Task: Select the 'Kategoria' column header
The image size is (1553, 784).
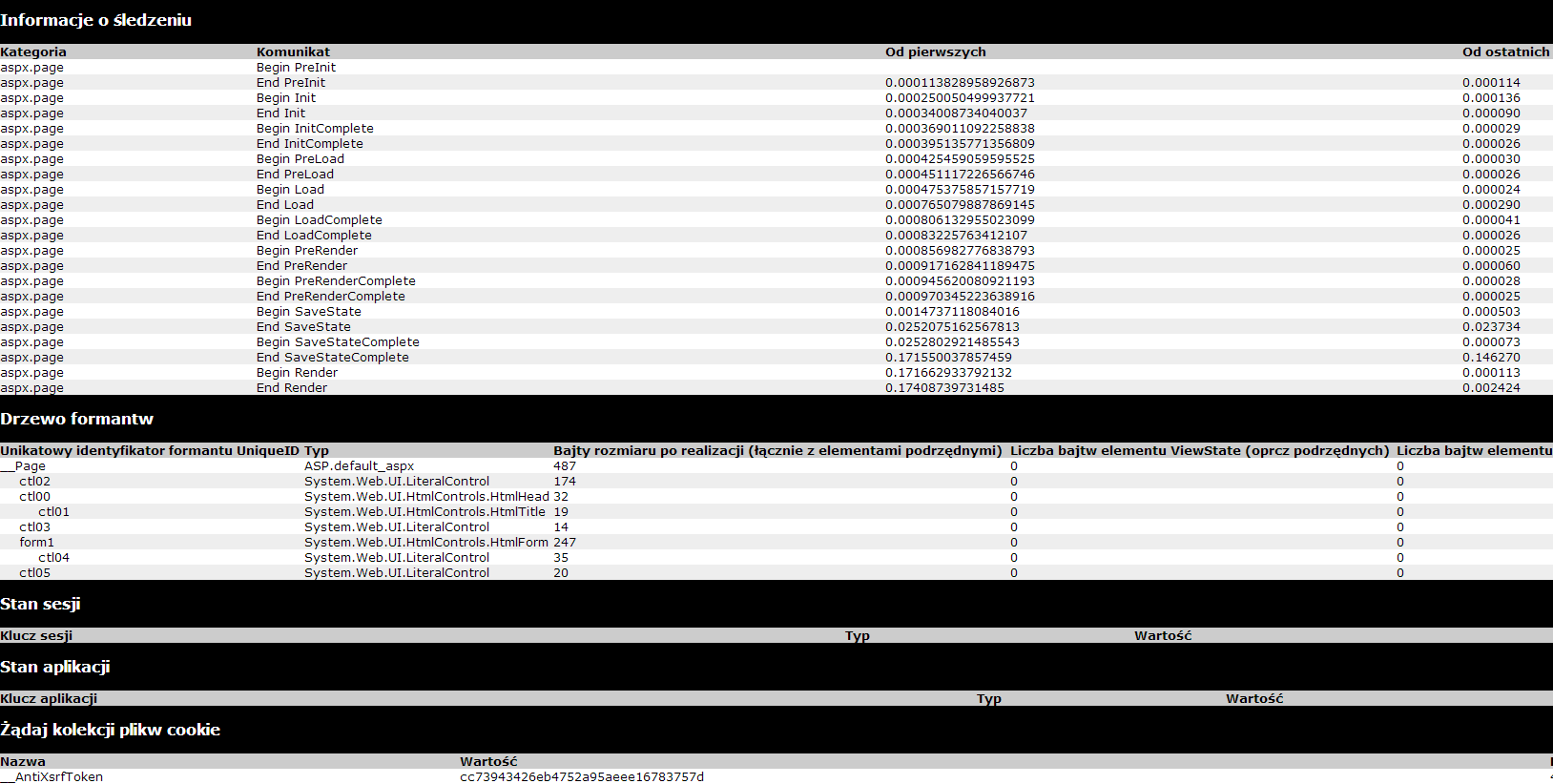Action: [33, 52]
